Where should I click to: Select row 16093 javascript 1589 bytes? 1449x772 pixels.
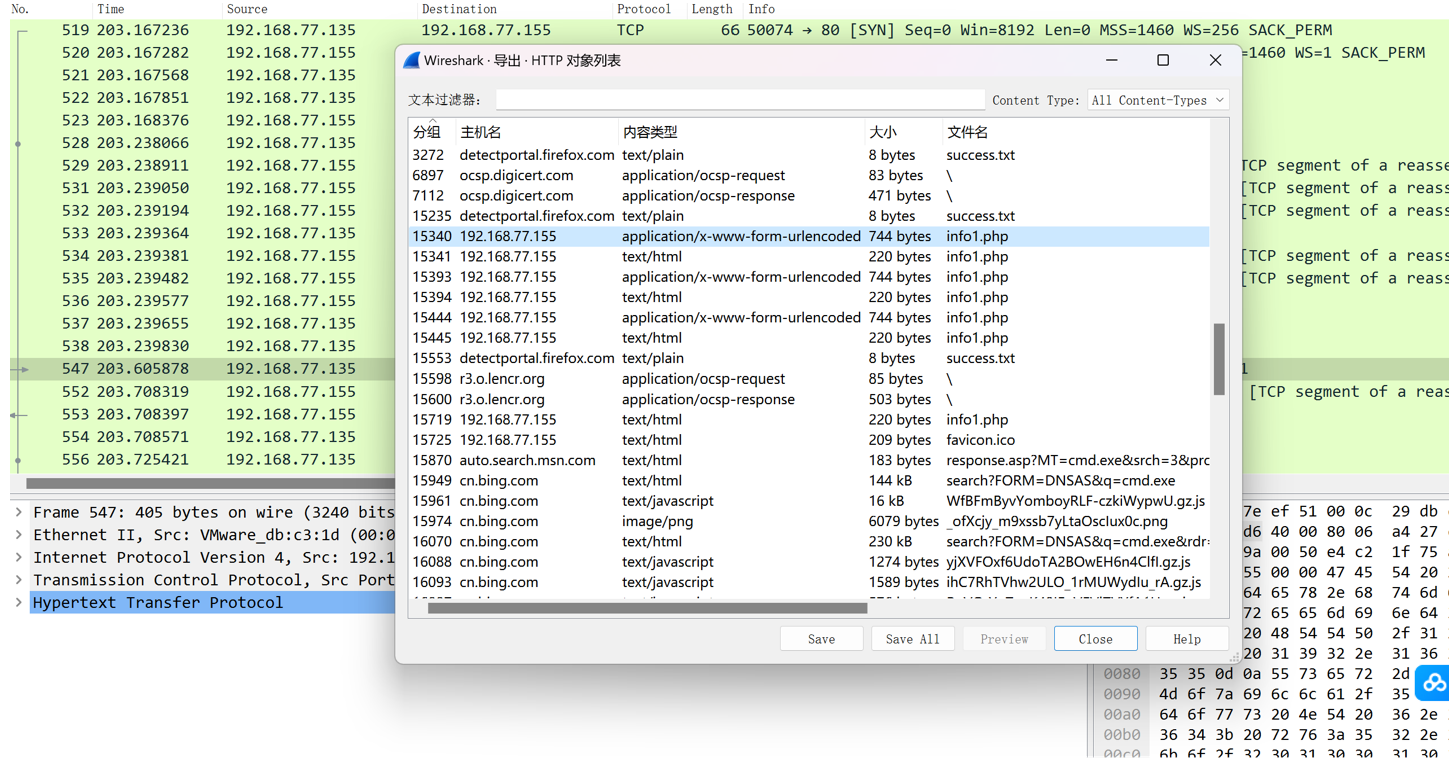click(x=809, y=582)
